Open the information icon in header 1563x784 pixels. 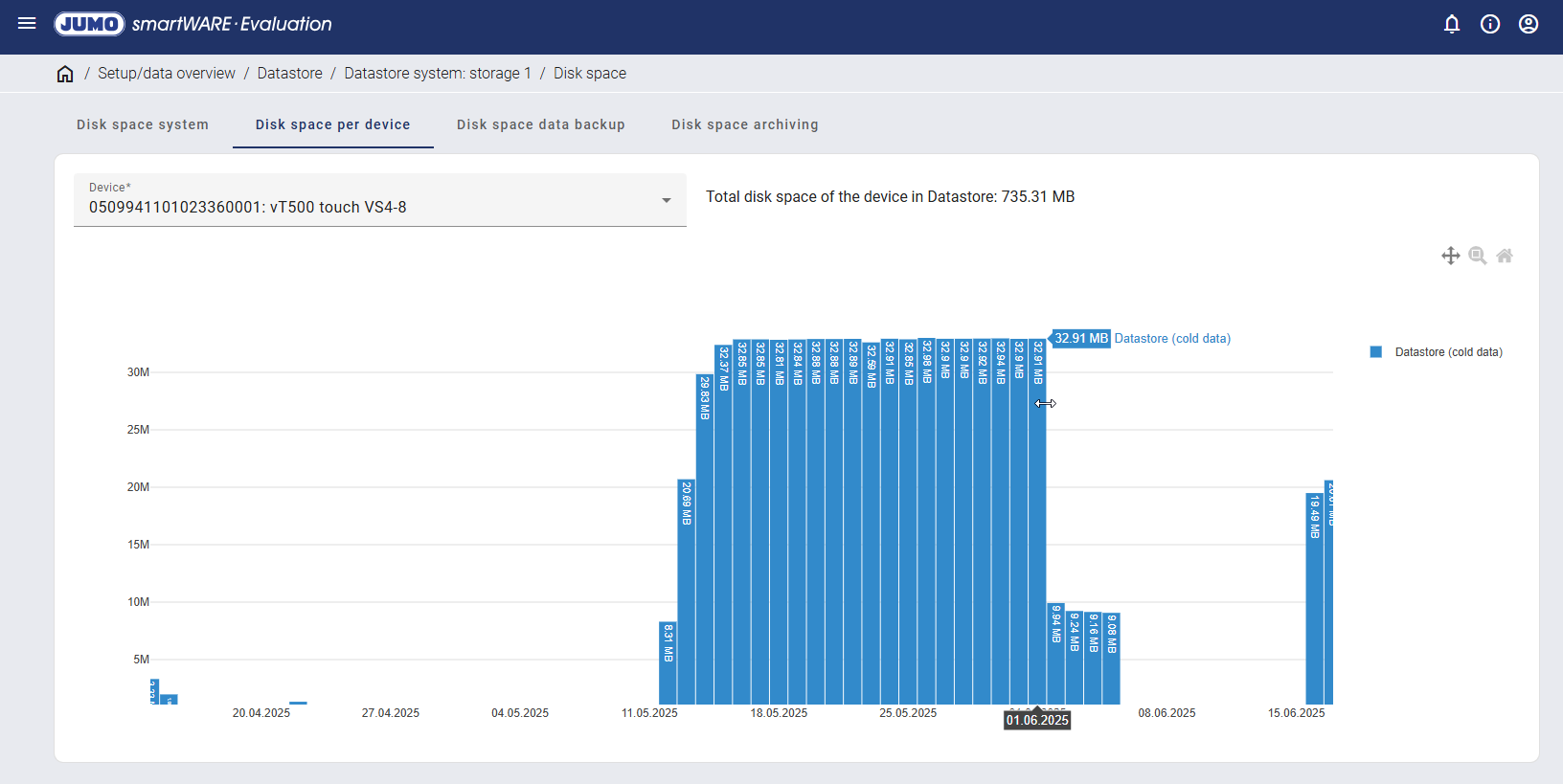(1490, 24)
